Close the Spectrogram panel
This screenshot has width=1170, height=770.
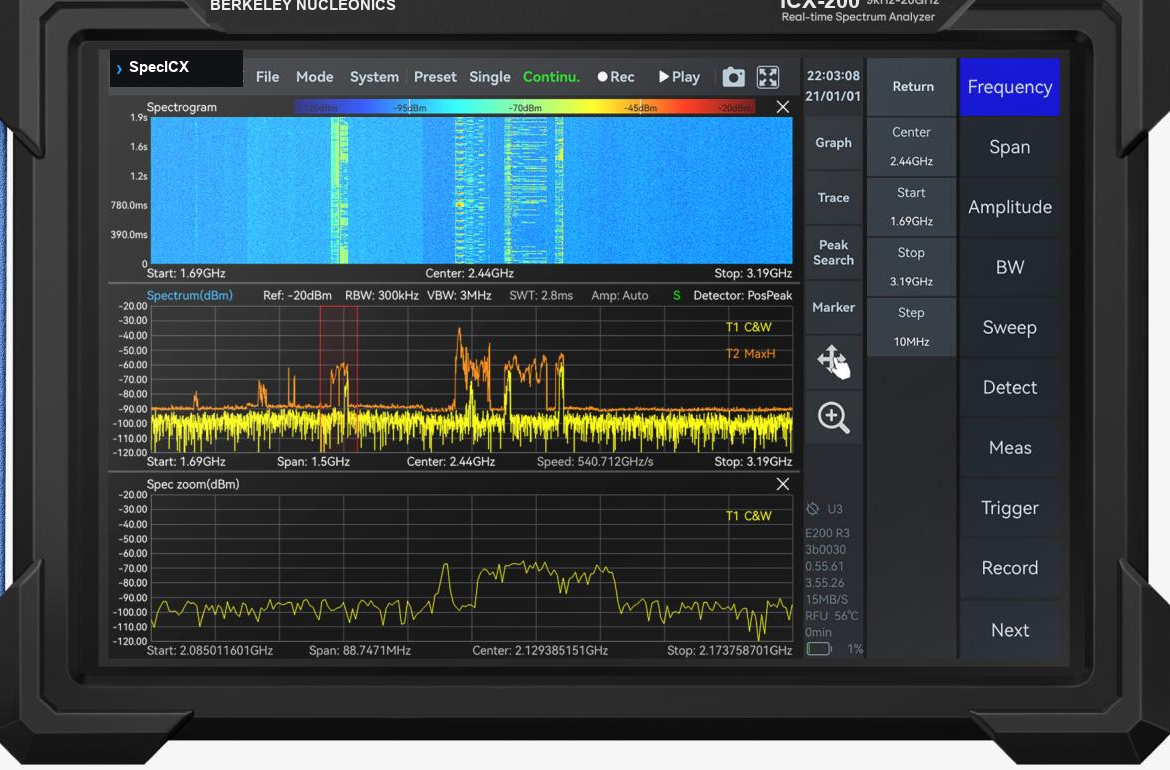point(782,107)
